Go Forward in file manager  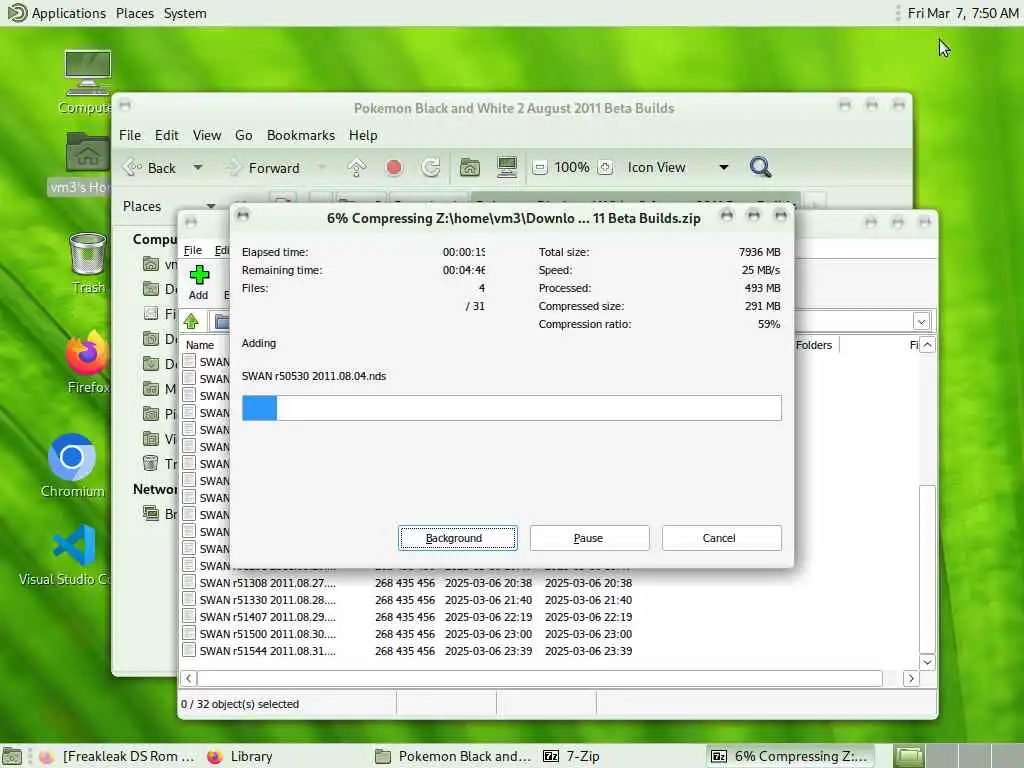pos(263,168)
